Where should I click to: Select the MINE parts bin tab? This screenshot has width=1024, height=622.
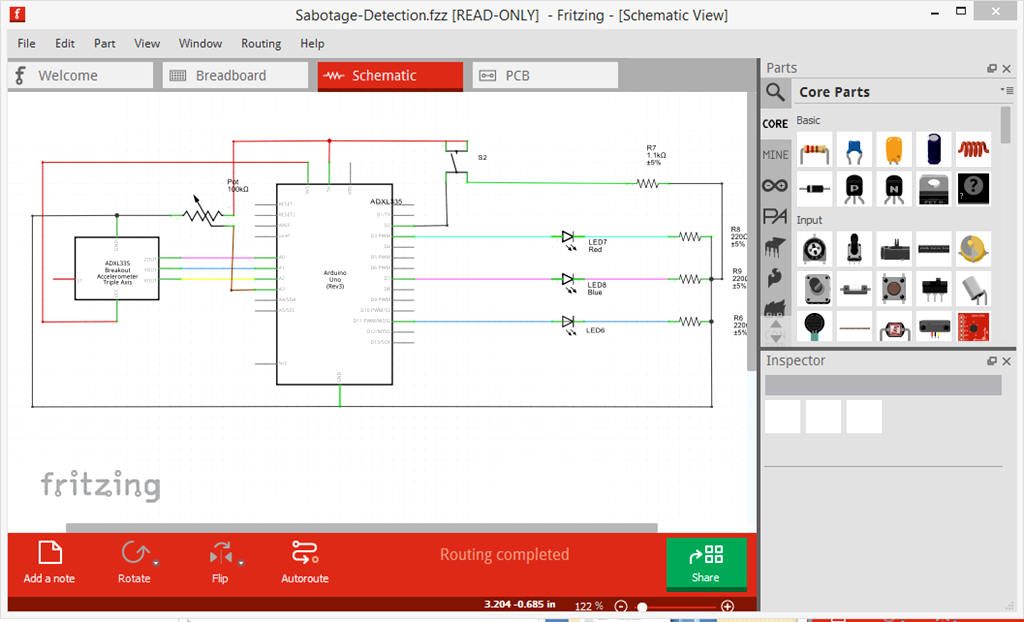(x=775, y=155)
